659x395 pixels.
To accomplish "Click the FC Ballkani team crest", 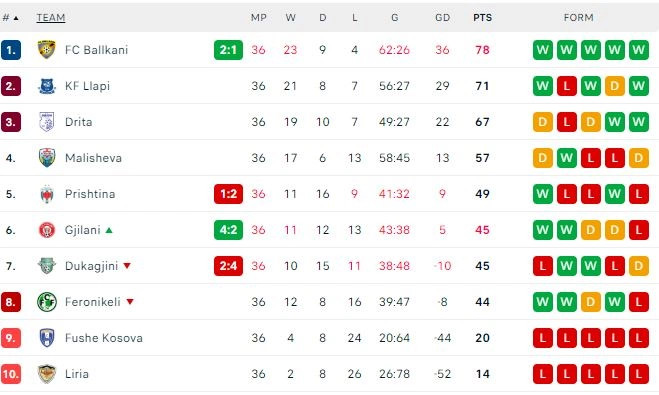I will pyautogui.click(x=47, y=50).
